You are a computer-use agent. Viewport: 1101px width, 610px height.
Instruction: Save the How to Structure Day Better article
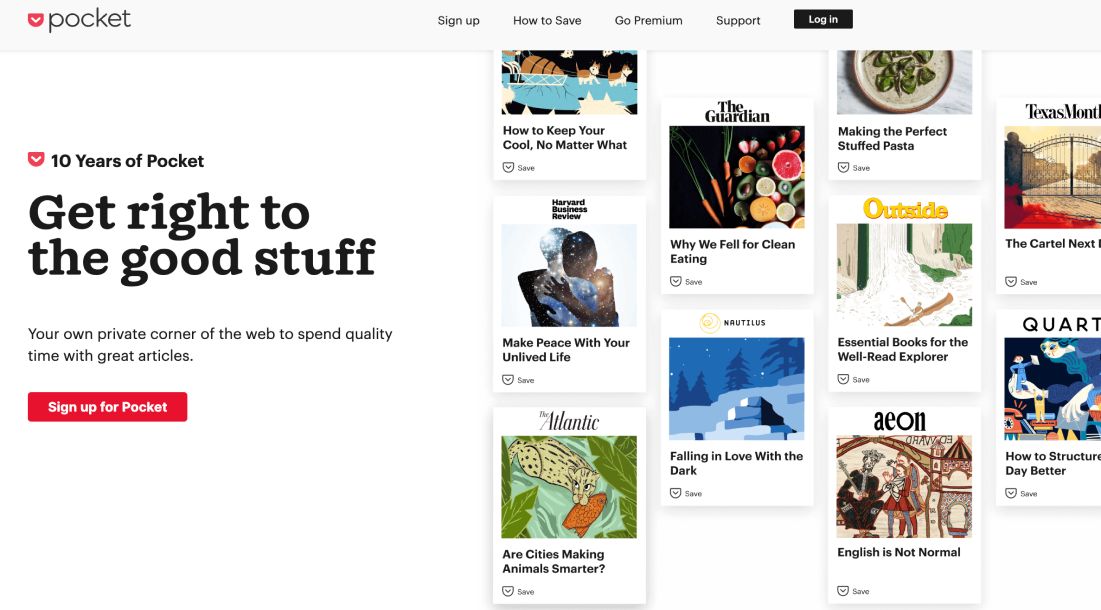(x=1021, y=493)
